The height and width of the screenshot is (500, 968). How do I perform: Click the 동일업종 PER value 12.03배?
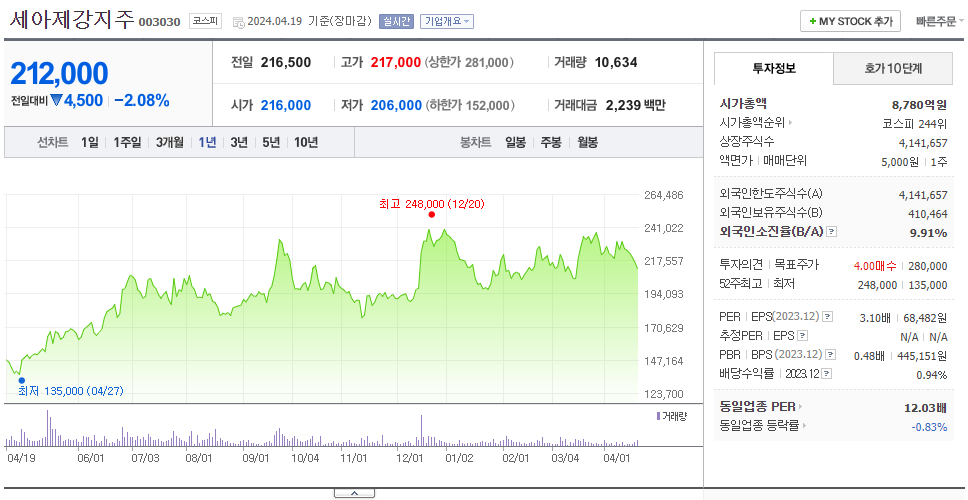(x=925, y=407)
